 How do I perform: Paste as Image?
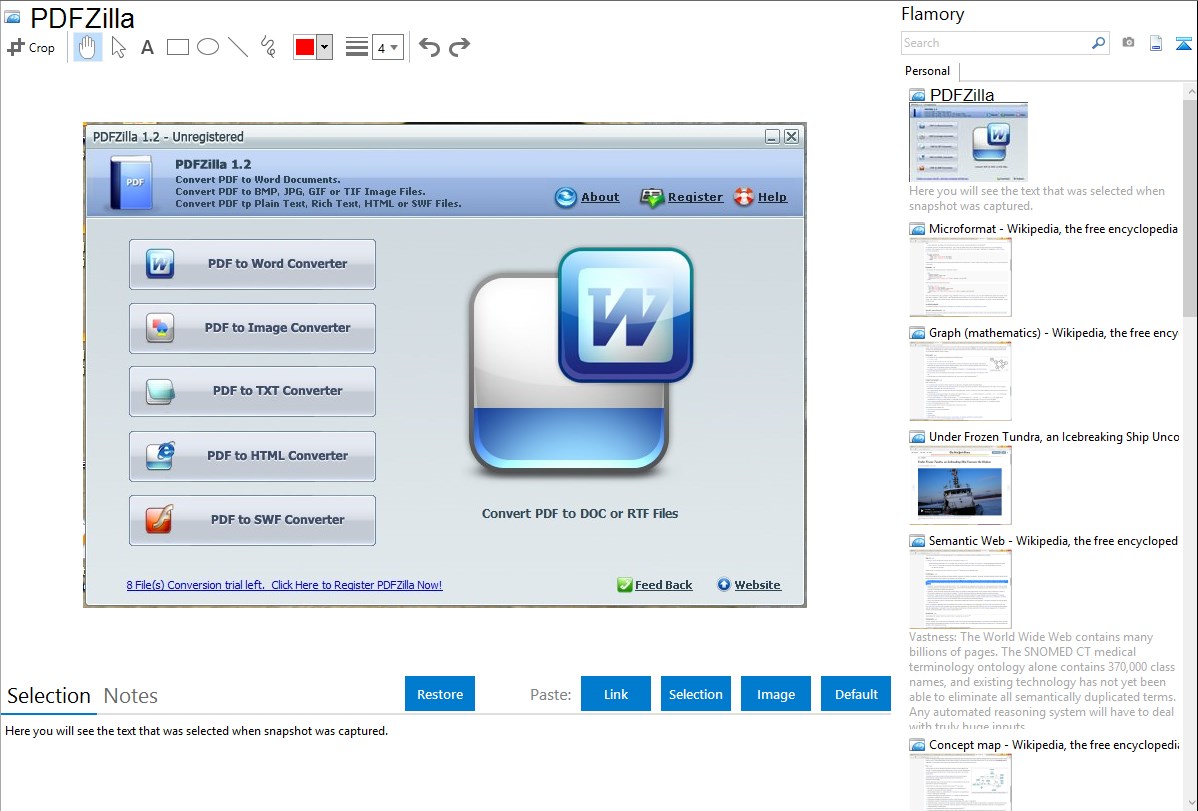pyautogui.click(x=775, y=694)
